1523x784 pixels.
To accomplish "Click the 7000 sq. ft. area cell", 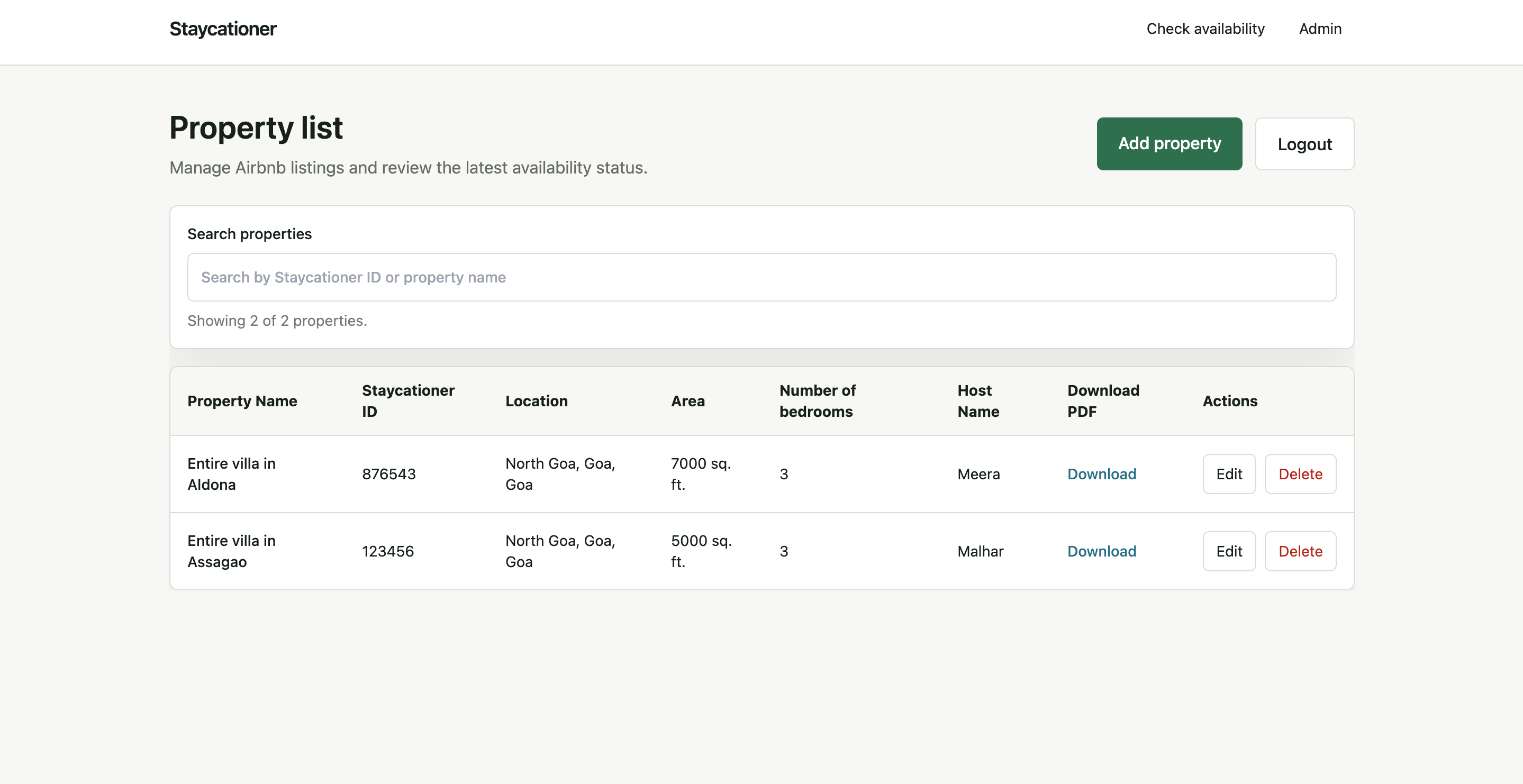I will coord(701,474).
